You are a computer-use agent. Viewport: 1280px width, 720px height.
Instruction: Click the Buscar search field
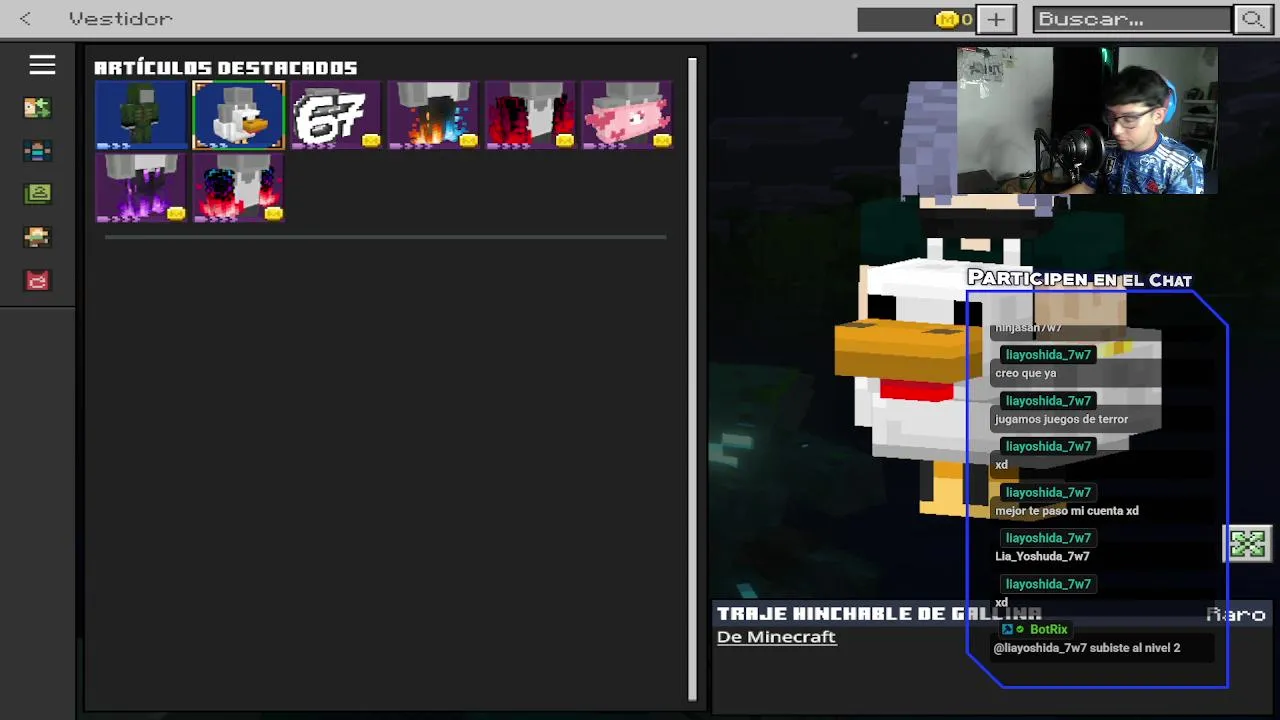[1132, 19]
